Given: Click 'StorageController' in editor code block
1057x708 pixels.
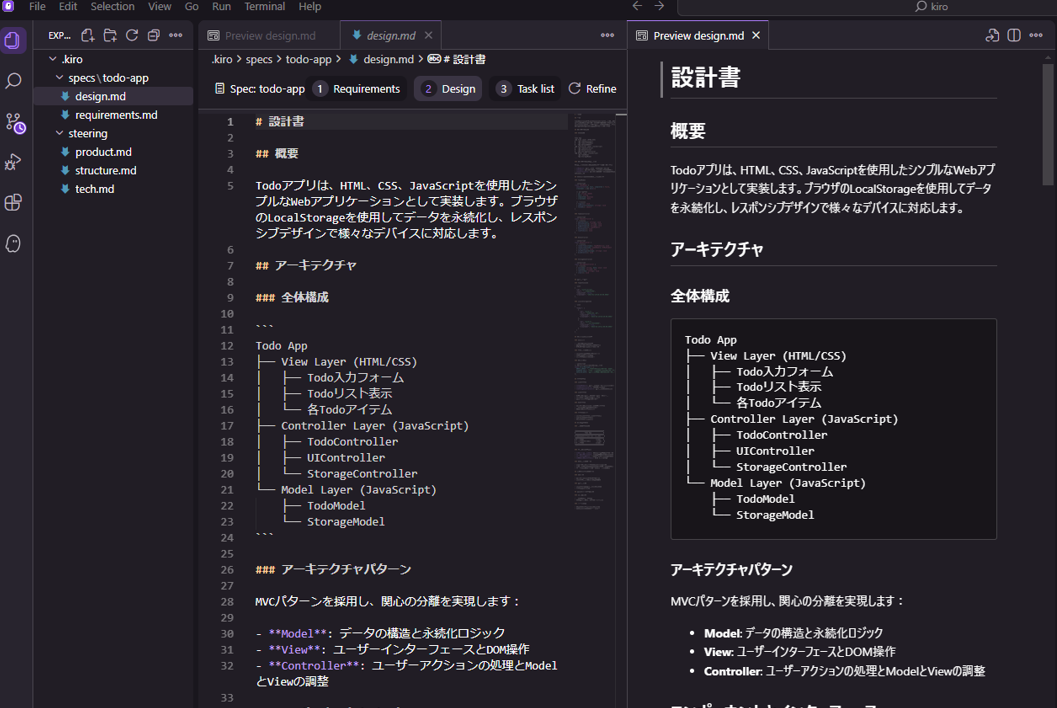Looking at the screenshot, I should click(362, 474).
